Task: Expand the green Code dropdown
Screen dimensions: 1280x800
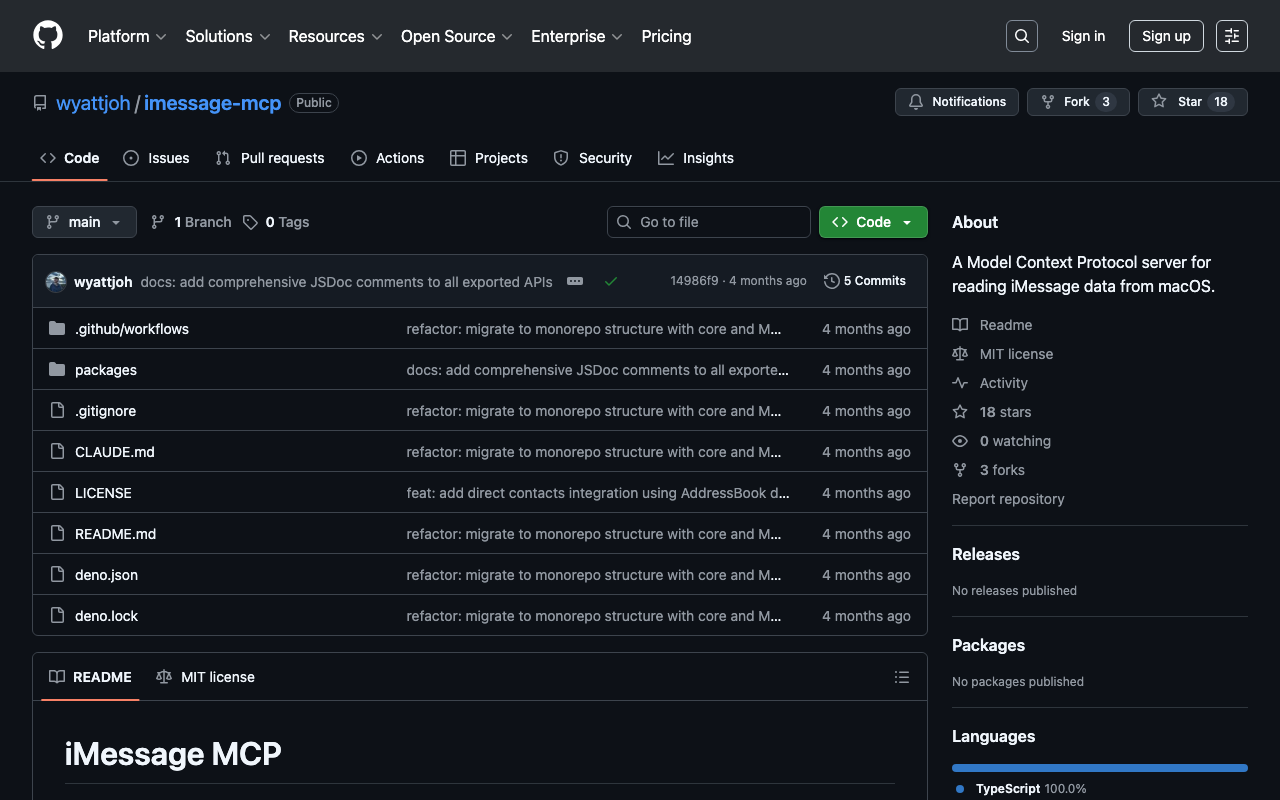Action: click(873, 222)
